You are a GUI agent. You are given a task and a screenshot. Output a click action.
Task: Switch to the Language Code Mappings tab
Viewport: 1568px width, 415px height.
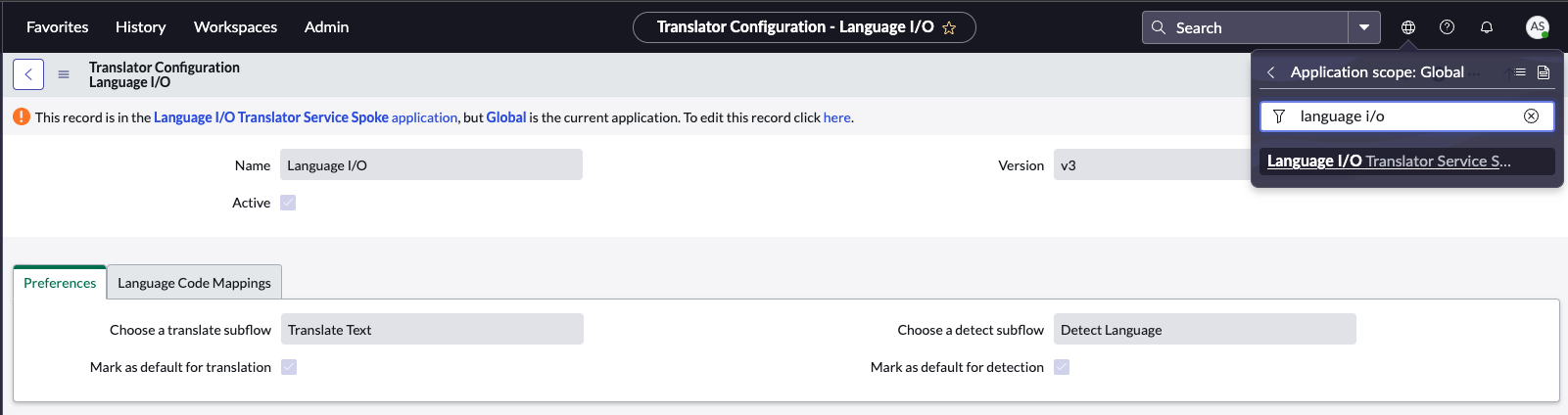[194, 283]
